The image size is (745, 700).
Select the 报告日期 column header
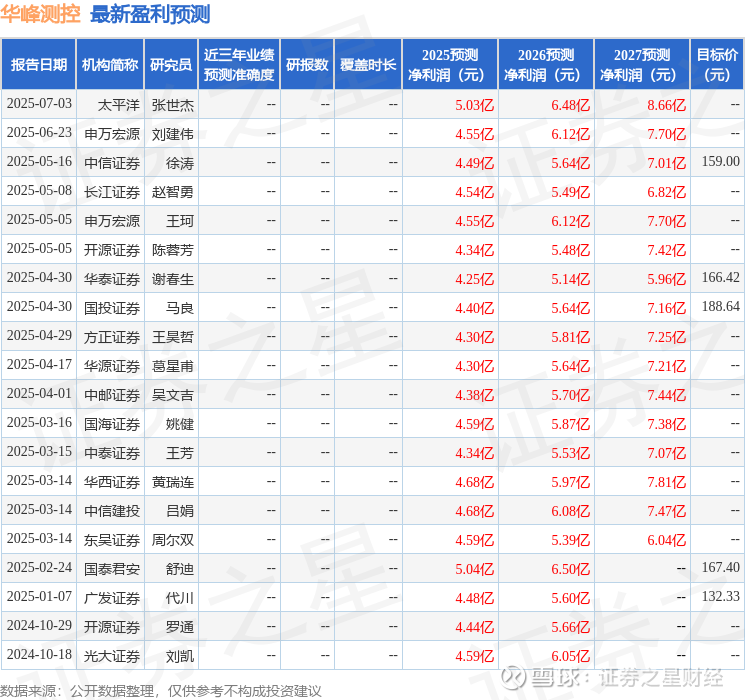point(38,65)
